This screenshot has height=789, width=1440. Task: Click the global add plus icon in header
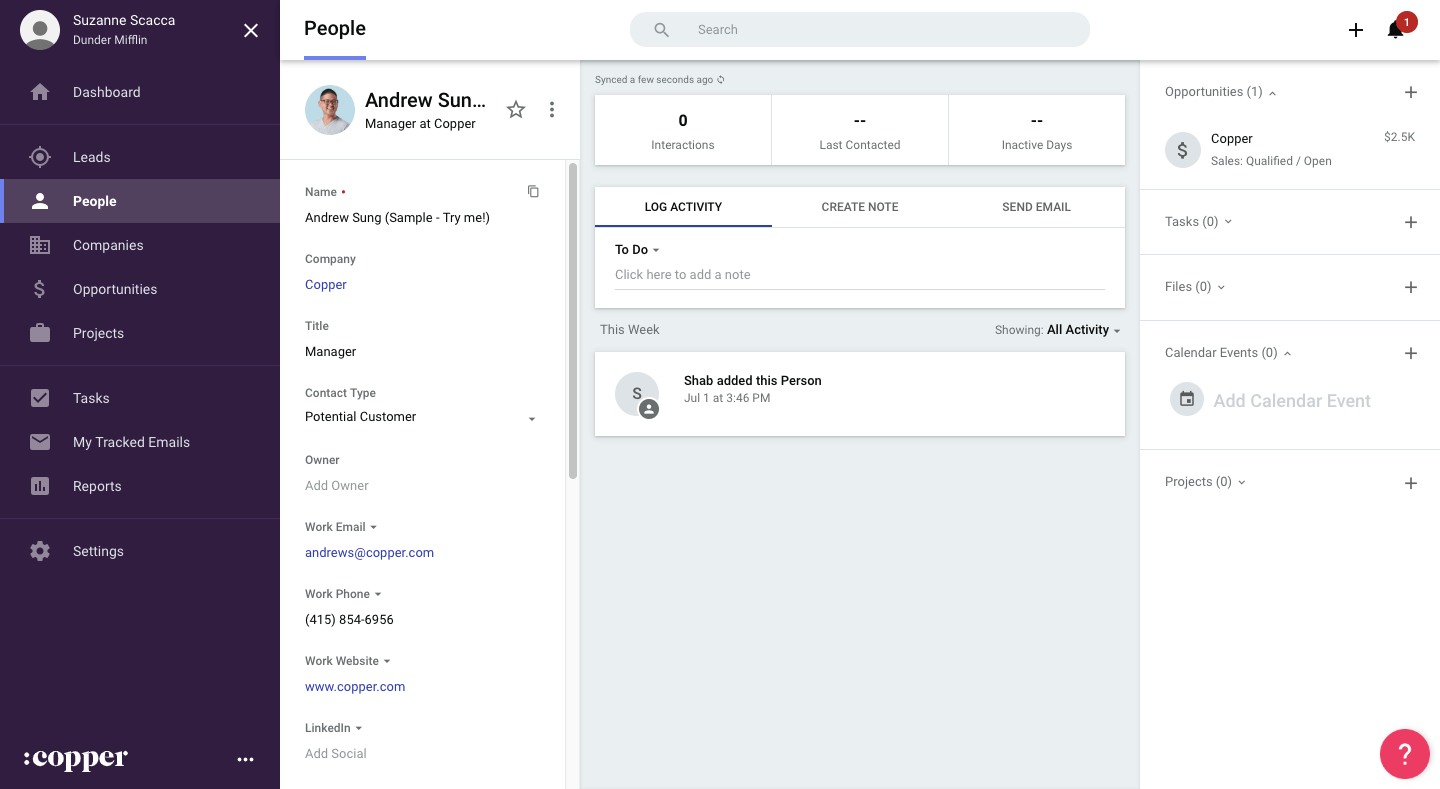pos(1356,30)
